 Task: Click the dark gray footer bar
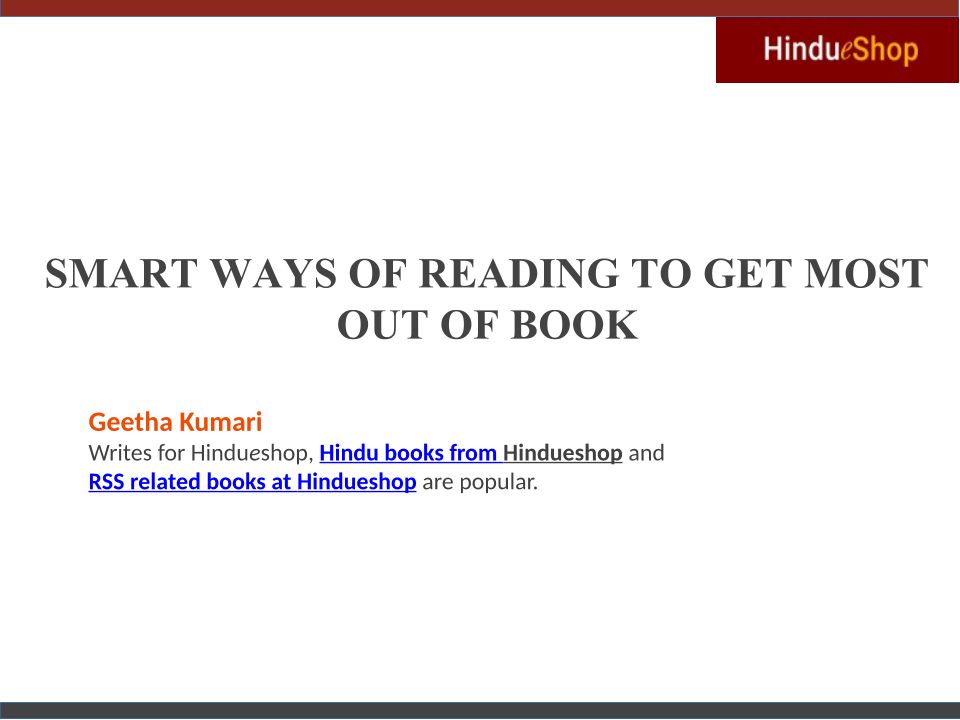(x=480, y=710)
